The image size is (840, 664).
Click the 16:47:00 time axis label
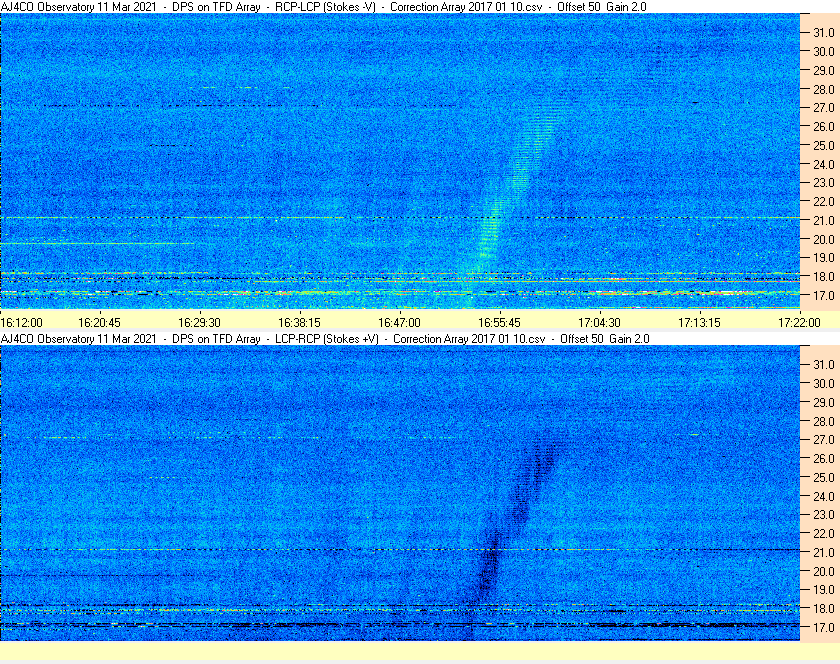399,323
